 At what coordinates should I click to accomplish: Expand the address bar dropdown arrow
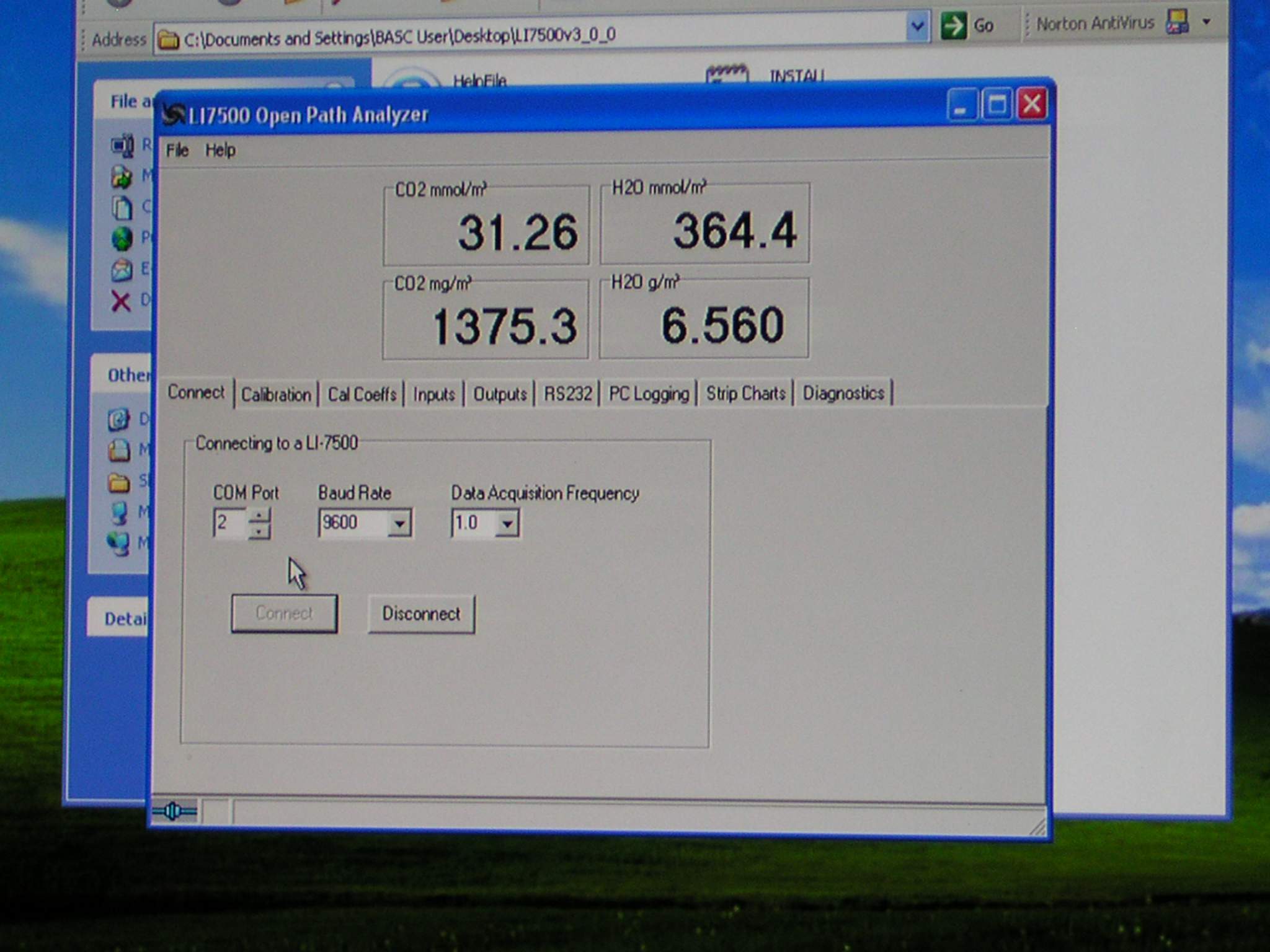(917, 27)
